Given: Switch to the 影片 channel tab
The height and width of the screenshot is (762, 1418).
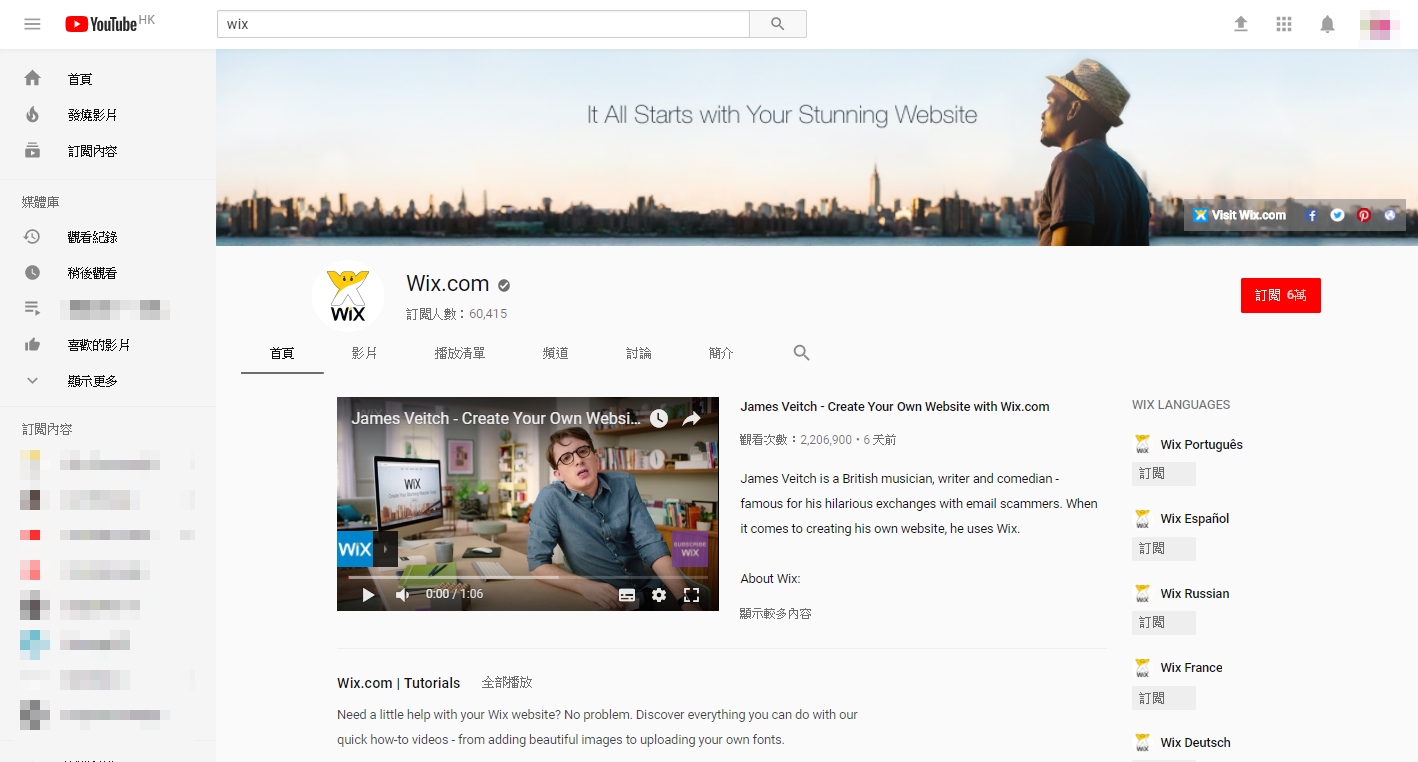Looking at the screenshot, I should tap(364, 353).
